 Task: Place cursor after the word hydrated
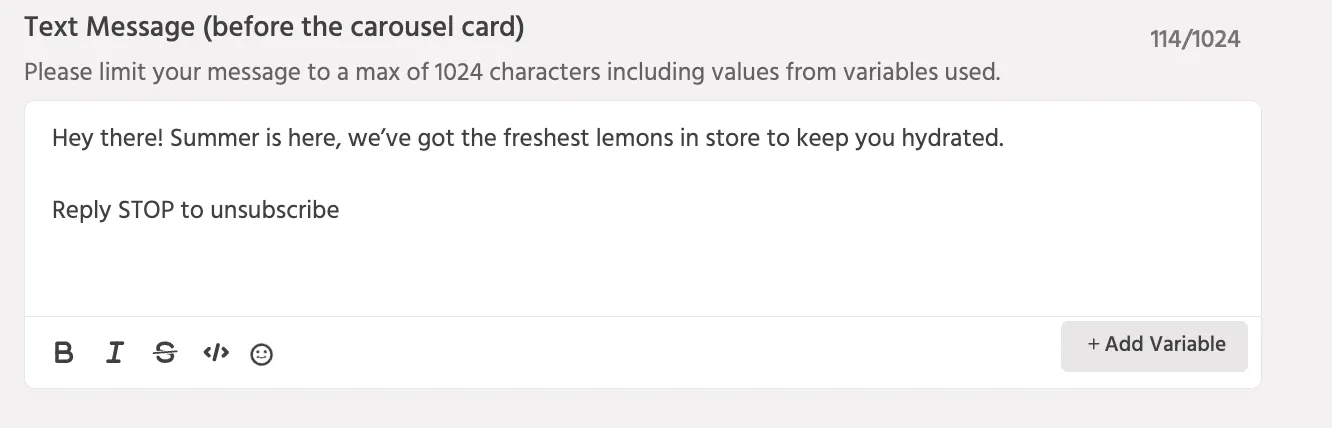1004,138
